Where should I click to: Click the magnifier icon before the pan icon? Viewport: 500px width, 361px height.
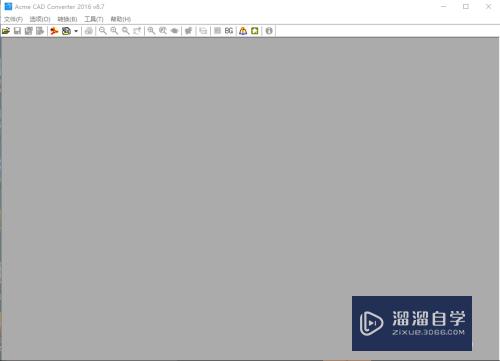coord(163,31)
